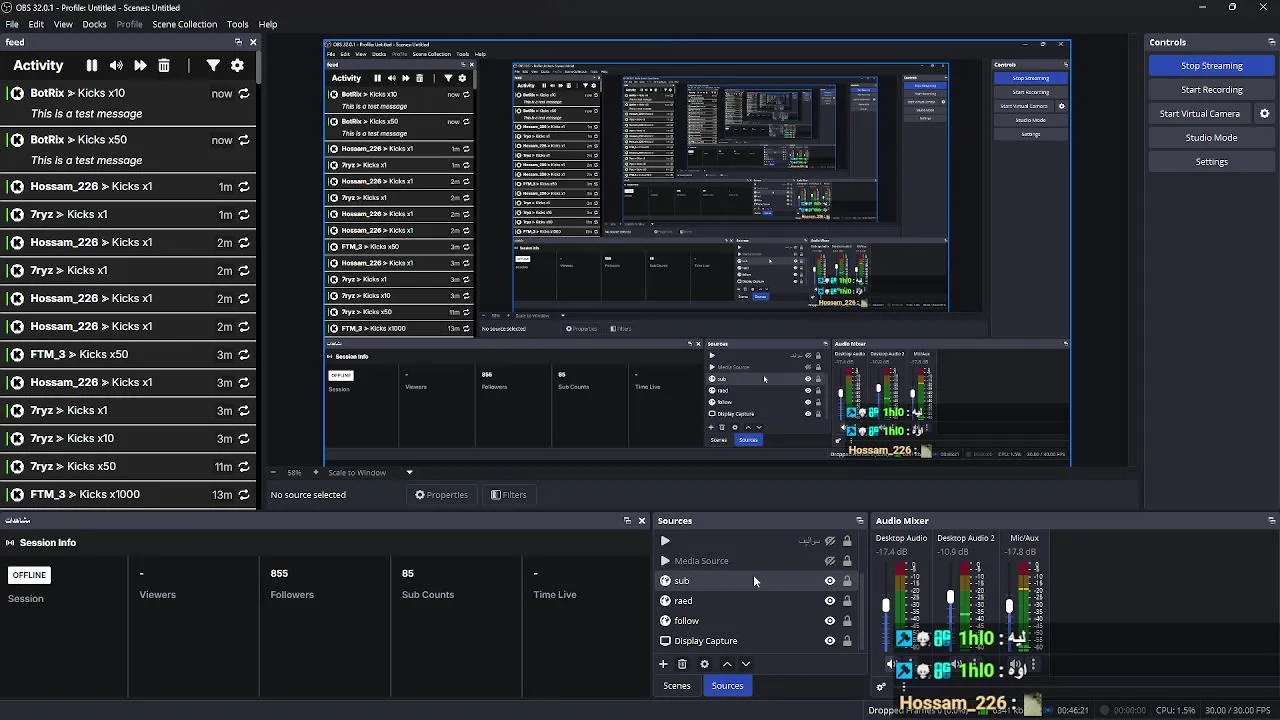Click Start Virtual Camera
This screenshot has height=720, width=1280.
(x=1199, y=114)
